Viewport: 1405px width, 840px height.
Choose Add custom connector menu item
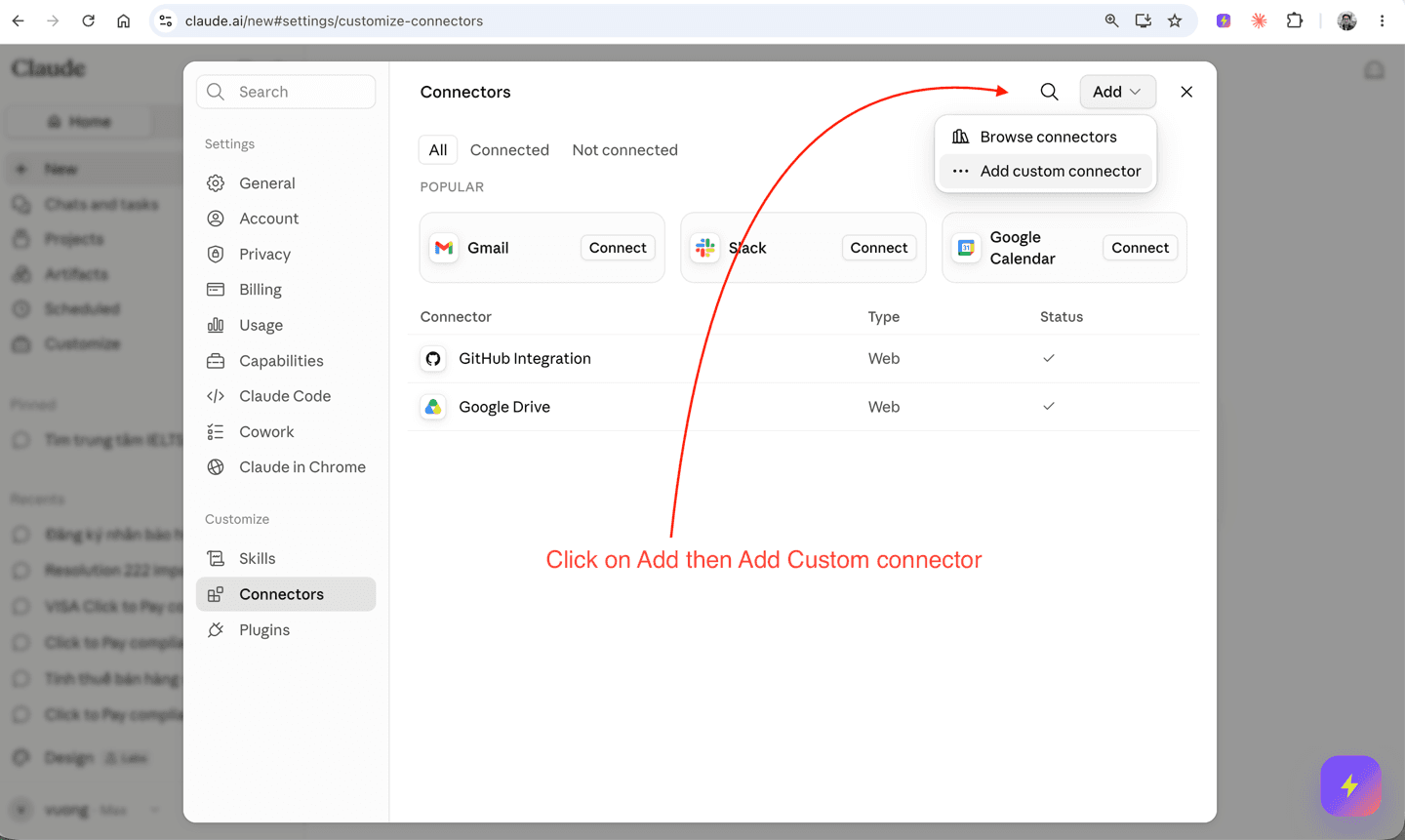pyautogui.click(x=1046, y=171)
